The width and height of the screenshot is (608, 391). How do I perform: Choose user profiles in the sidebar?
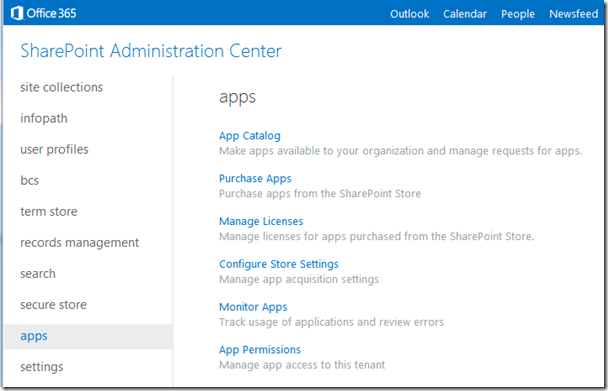coord(54,149)
